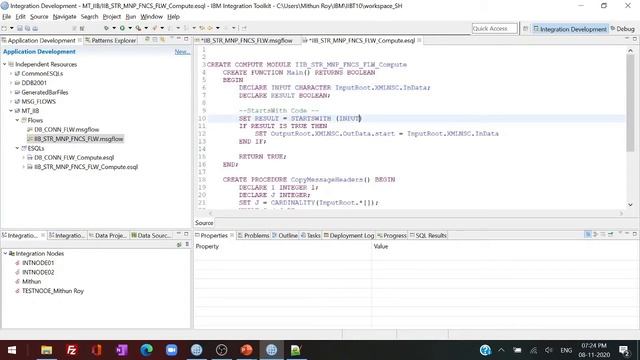Open the Help menu

pyautogui.click(x=173, y=17)
